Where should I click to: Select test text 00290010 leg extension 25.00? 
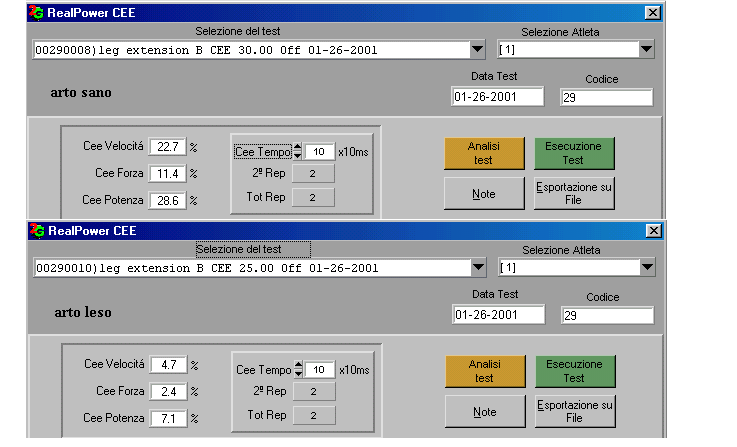[207, 268]
